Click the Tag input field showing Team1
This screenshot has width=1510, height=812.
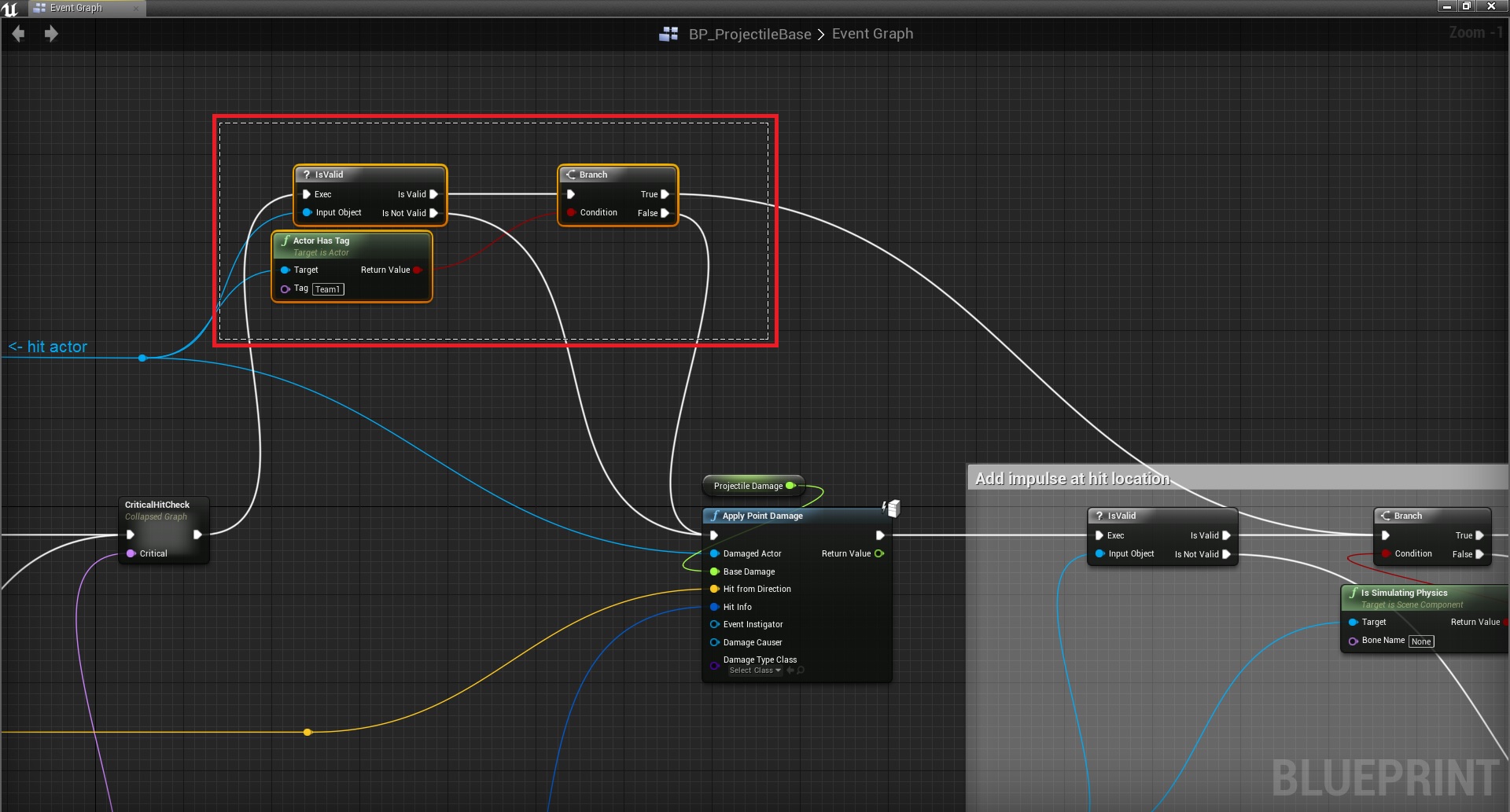(x=328, y=289)
